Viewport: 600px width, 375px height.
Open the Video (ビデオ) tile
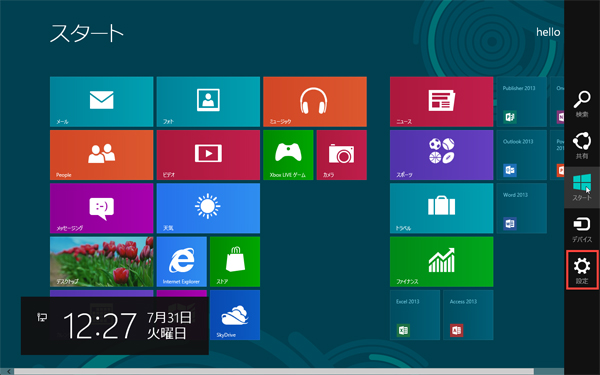click(x=208, y=155)
